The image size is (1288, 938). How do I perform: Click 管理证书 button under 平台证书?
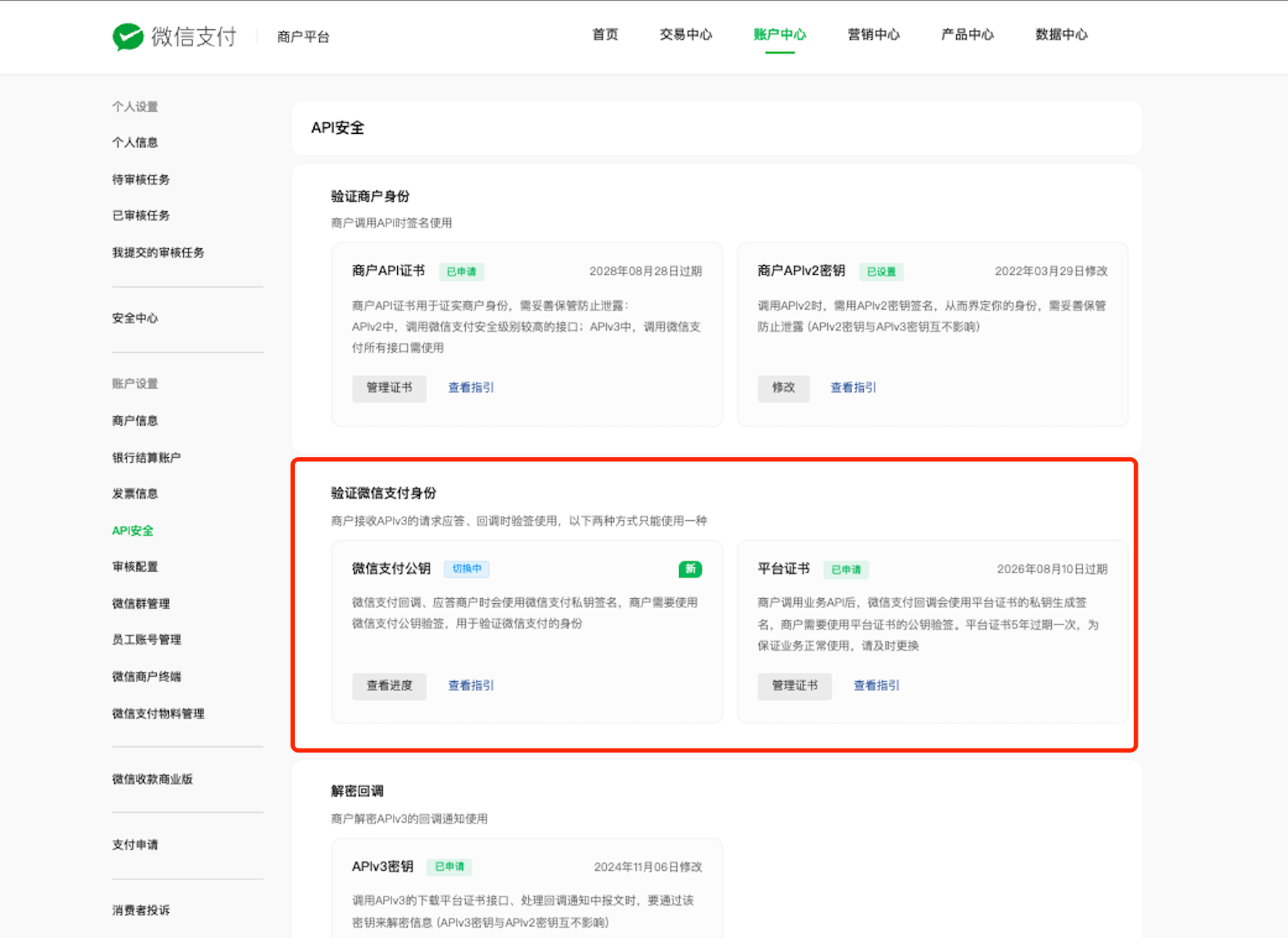pos(794,685)
